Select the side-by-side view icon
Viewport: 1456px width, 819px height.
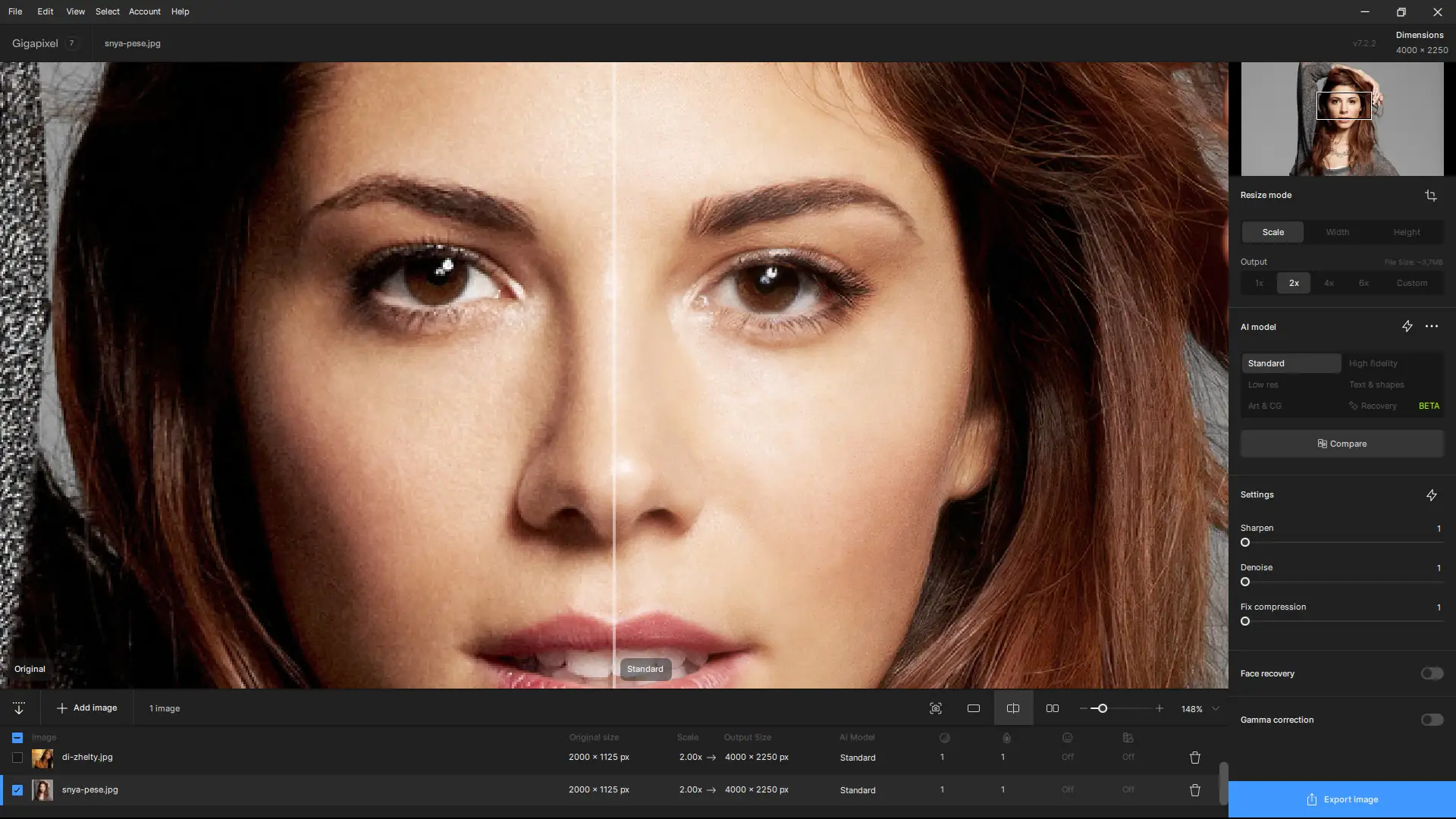point(1053,708)
